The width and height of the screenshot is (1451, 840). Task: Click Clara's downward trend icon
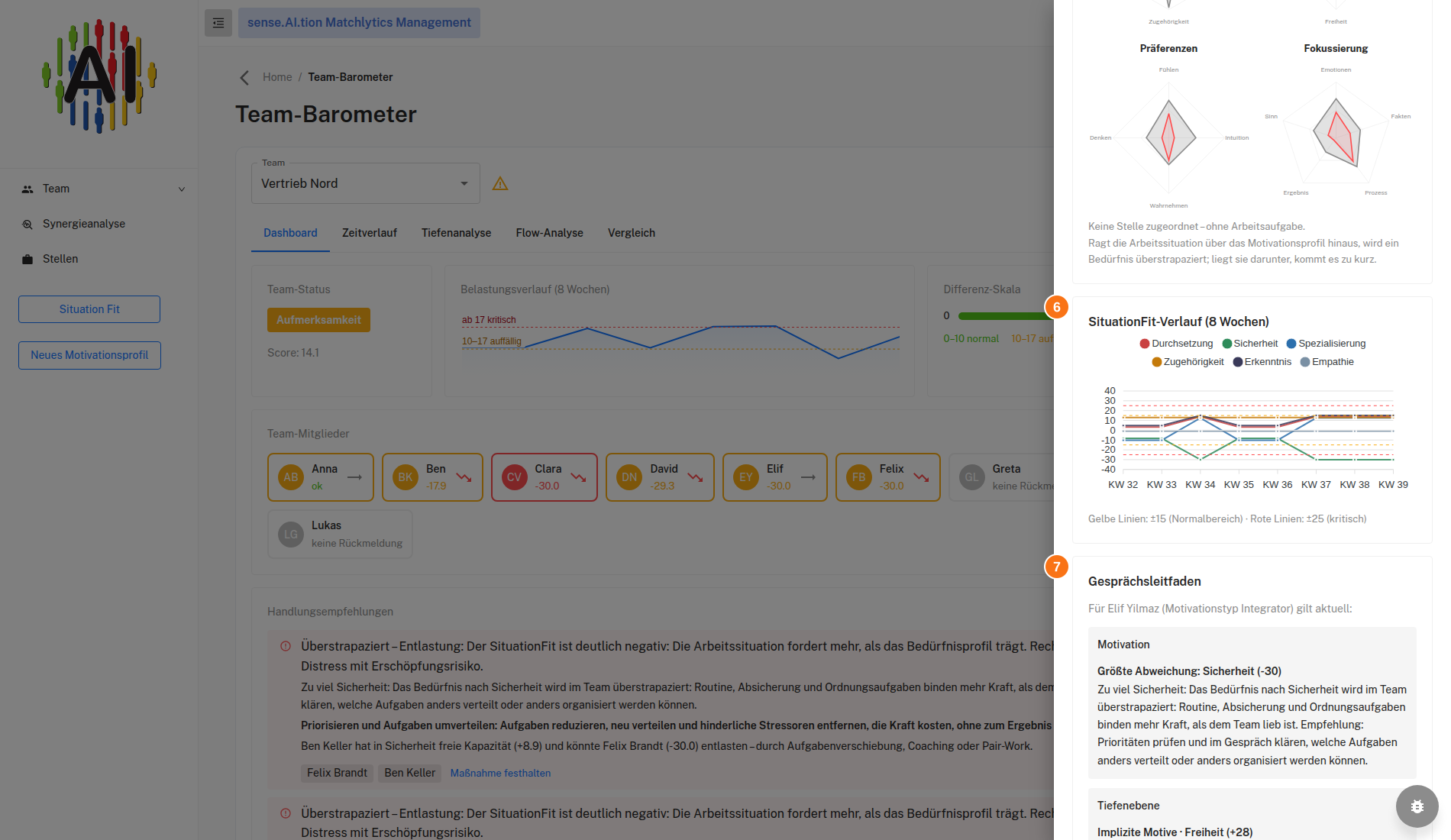(578, 477)
